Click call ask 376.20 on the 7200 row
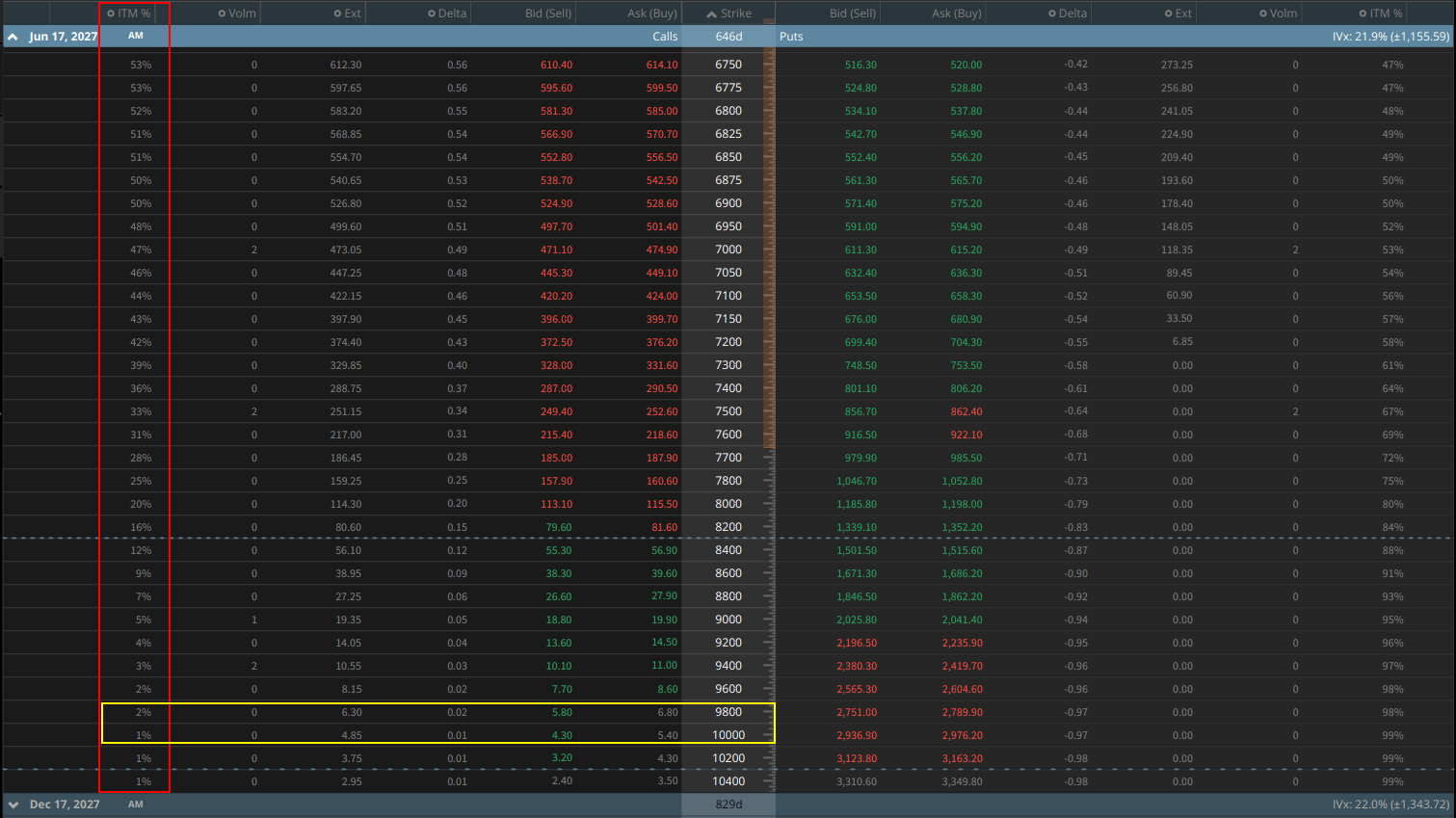The height and width of the screenshot is (818, 1456). pyautogui.click(x=662, y=342)
